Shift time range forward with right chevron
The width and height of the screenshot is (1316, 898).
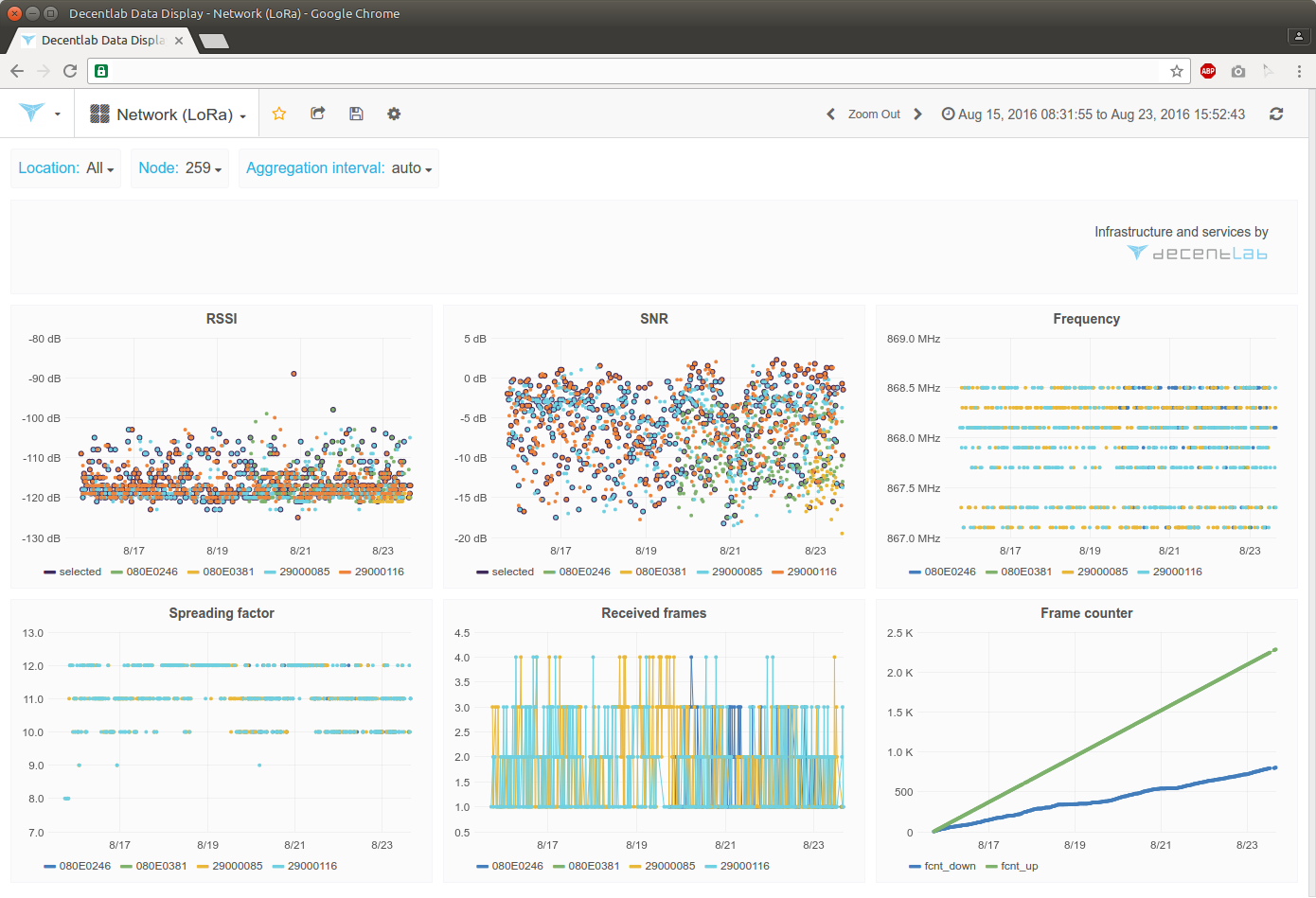(x=917, y=114)
